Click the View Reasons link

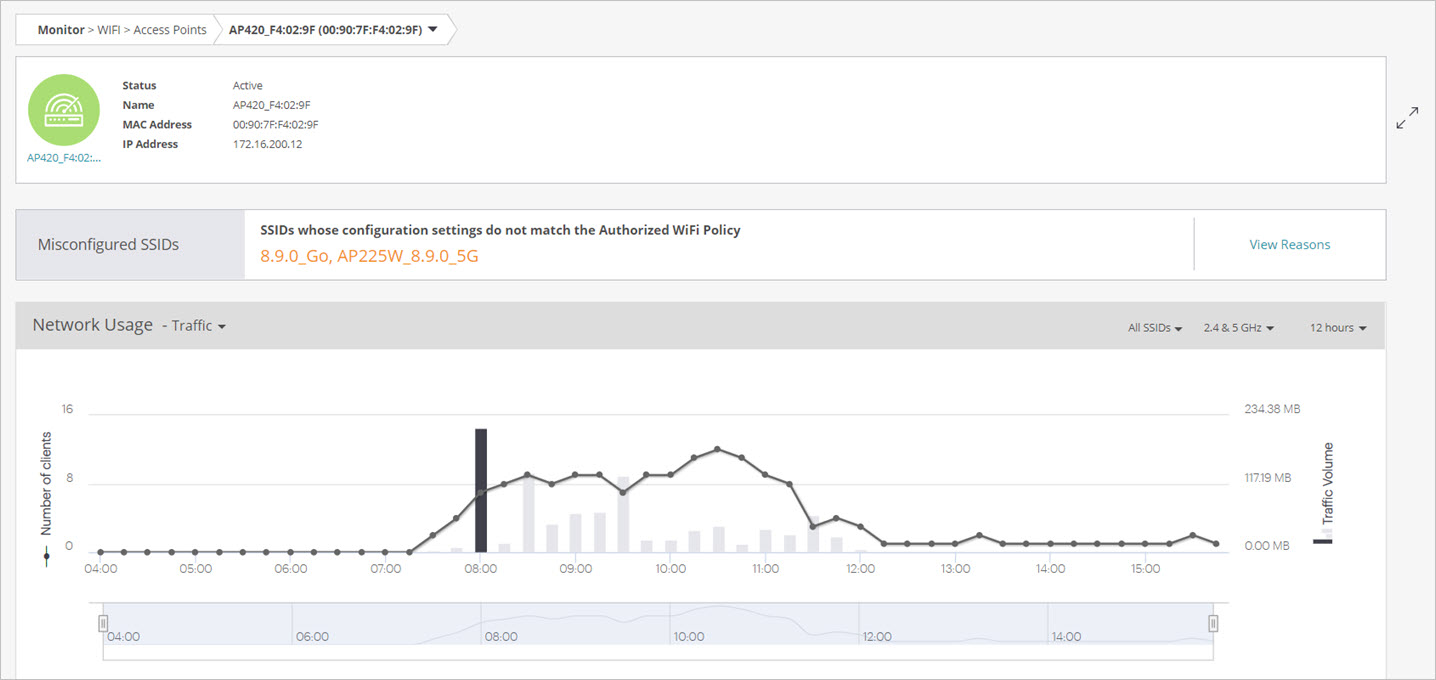click(x=1289, y=244)
